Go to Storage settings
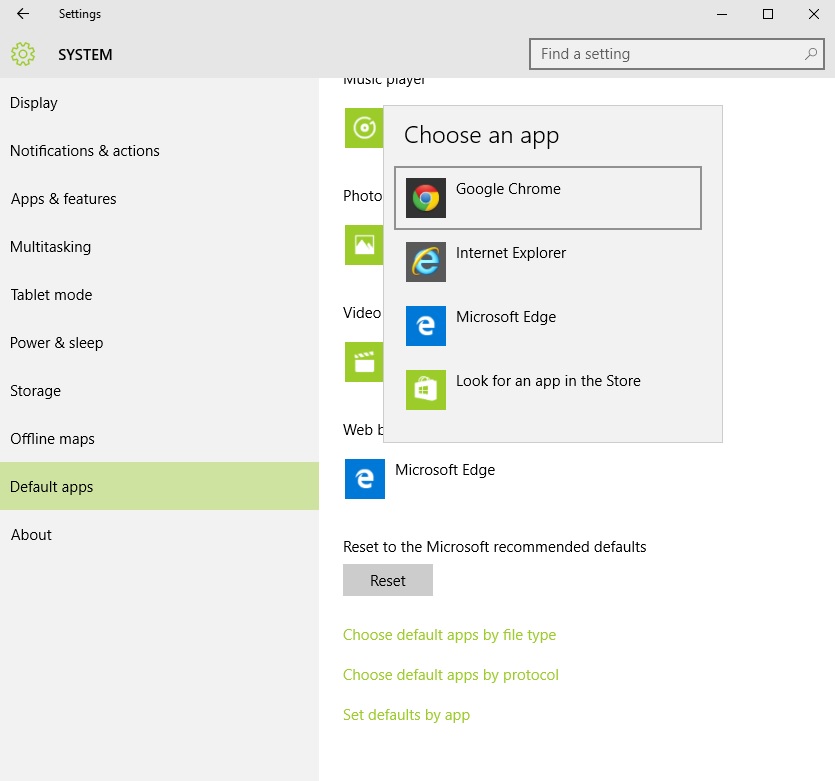The width and height of the screenshot is (835, 781). point(159,390)
